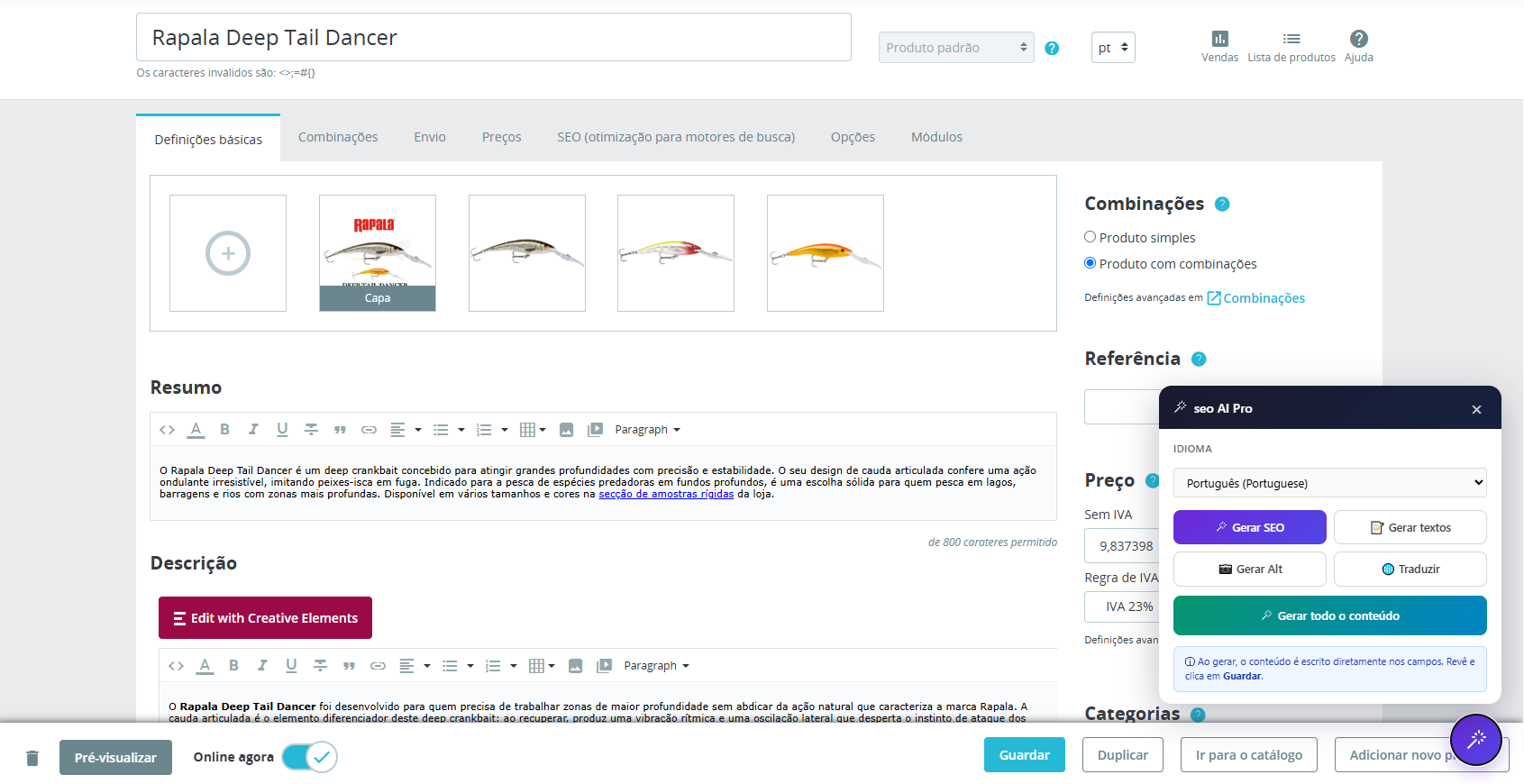Open Paragraph format dropdown in Resumo editor
1524x784 pixels.
pyautogui.click(x=647, y=430)
